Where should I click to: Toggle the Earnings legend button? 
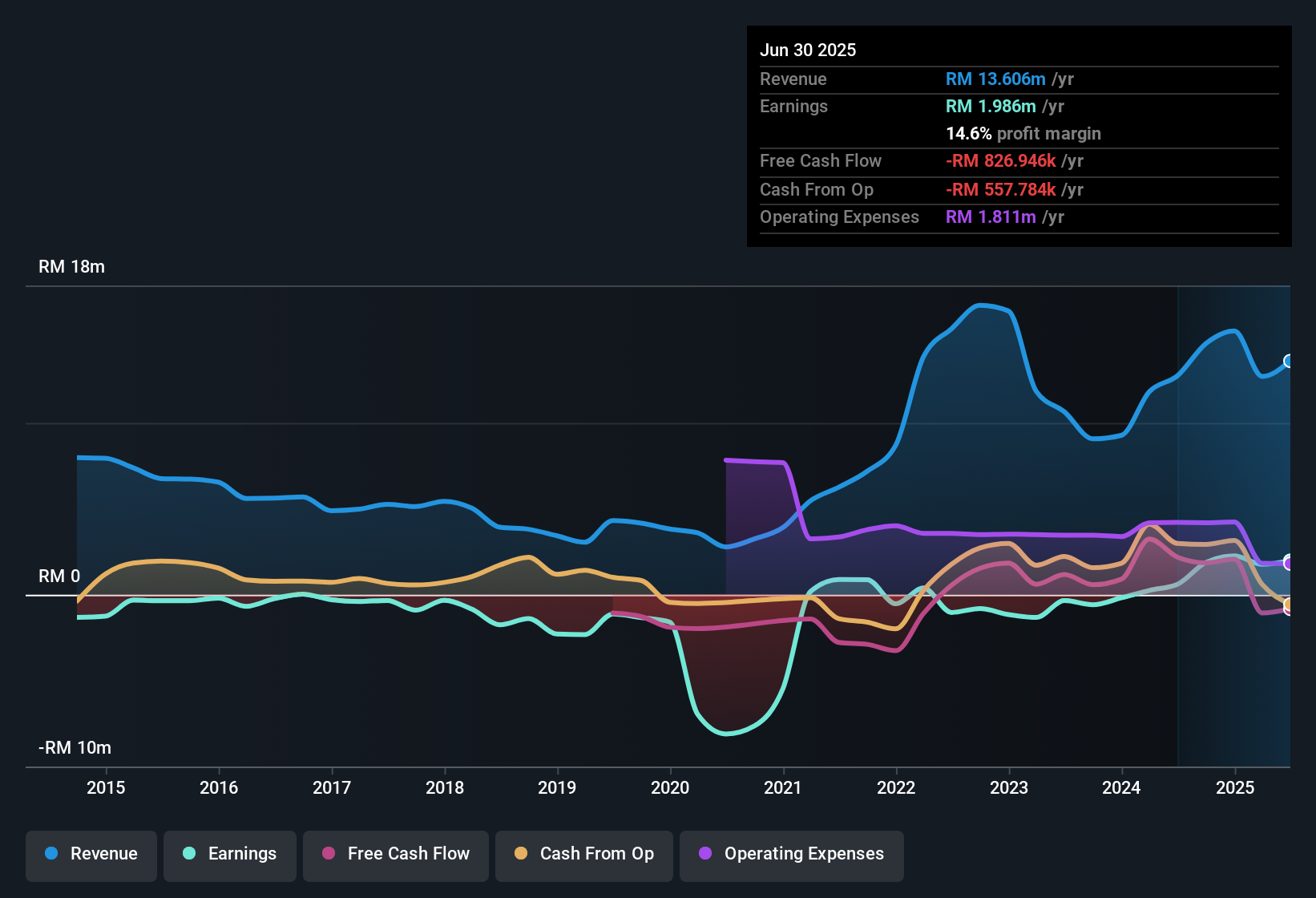tap(230, 854)
